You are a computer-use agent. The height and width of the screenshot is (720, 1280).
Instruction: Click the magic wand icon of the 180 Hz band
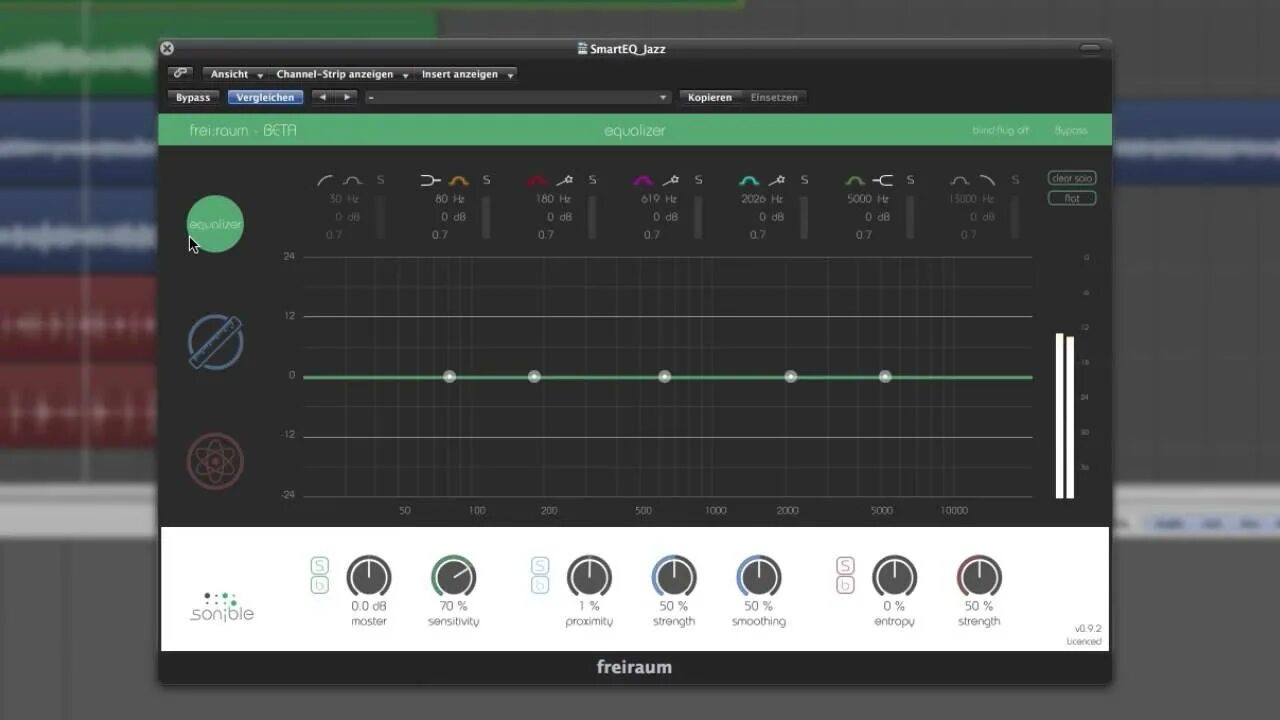point(565,180)
